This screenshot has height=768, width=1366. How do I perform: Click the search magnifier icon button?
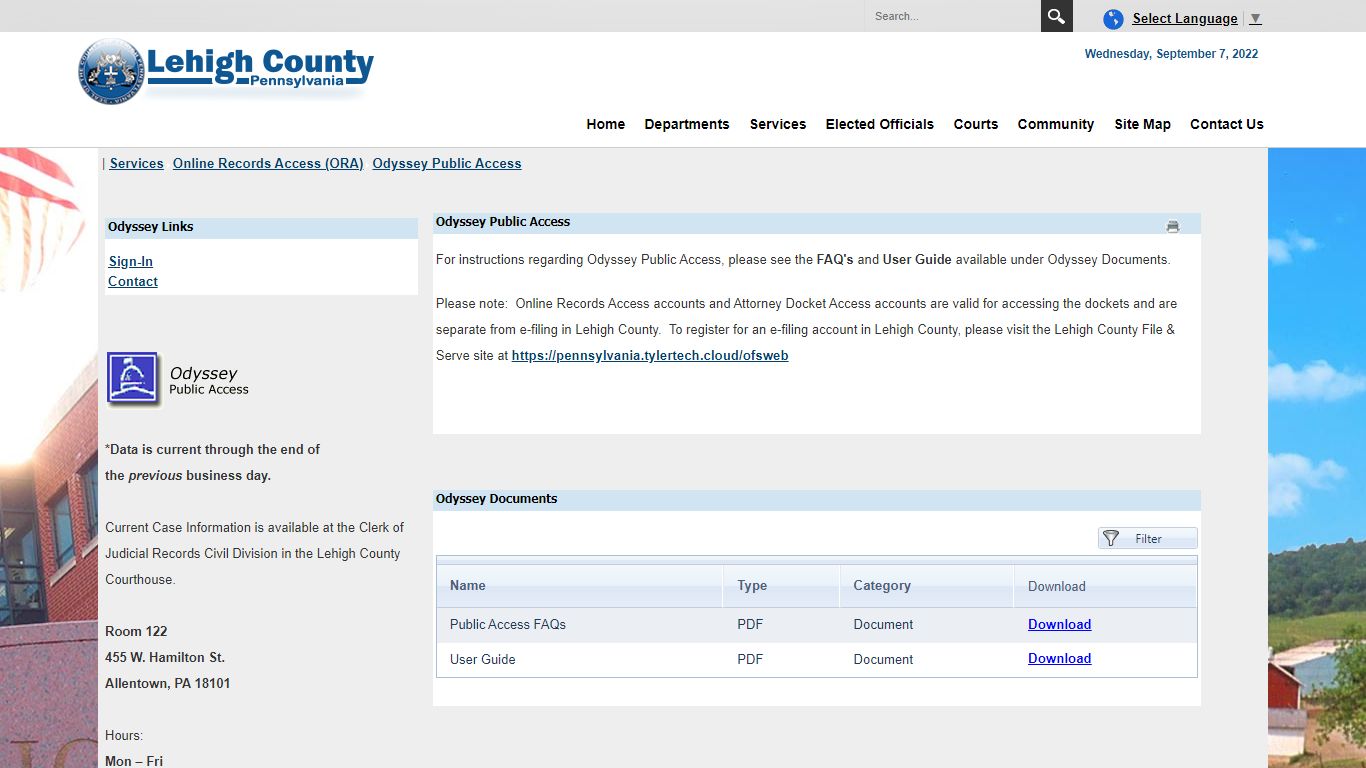pos(1056,16)
